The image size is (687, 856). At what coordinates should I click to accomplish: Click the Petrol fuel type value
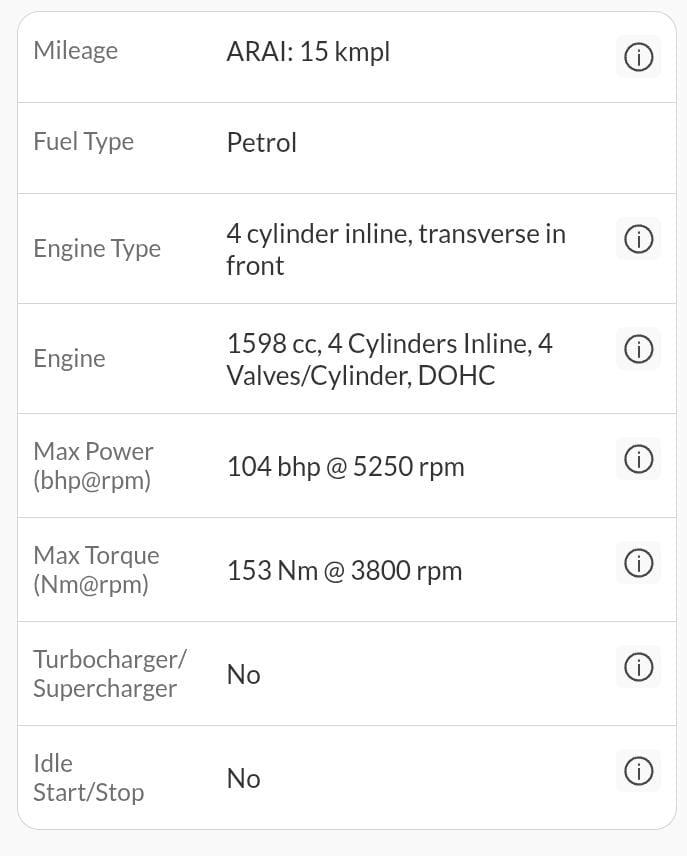click(262, 143)
